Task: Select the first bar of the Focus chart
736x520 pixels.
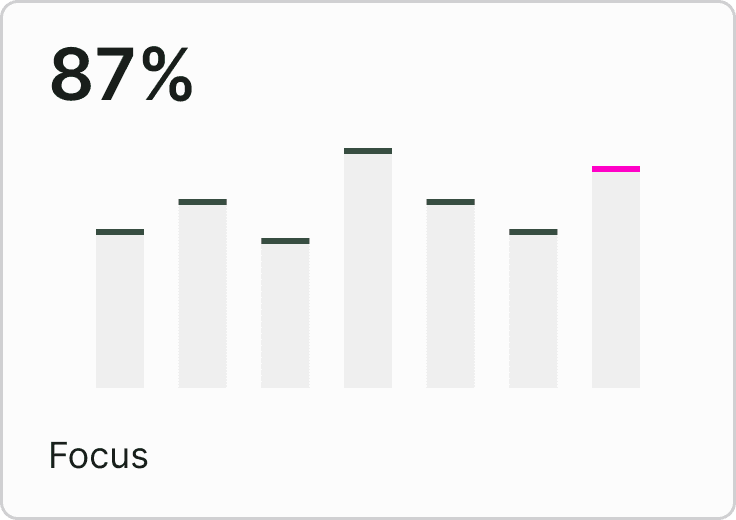Action: 120,308
